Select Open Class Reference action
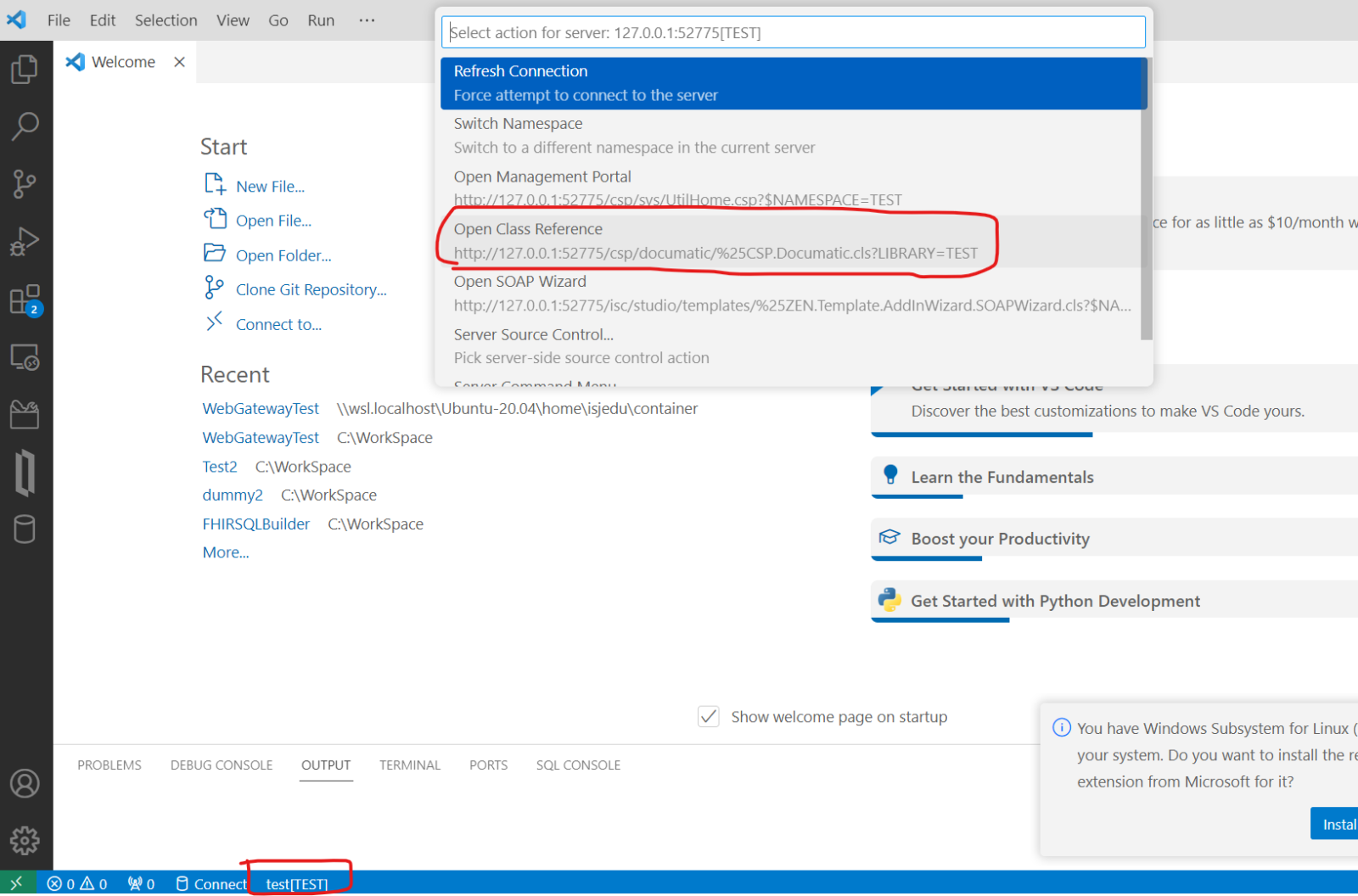The image size is (1358, 896). pos(791,241)
